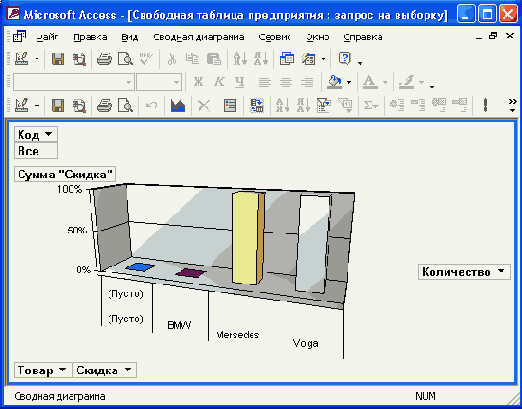
Task: Toggle Italic (К) formatting
Action: (219, 82)
